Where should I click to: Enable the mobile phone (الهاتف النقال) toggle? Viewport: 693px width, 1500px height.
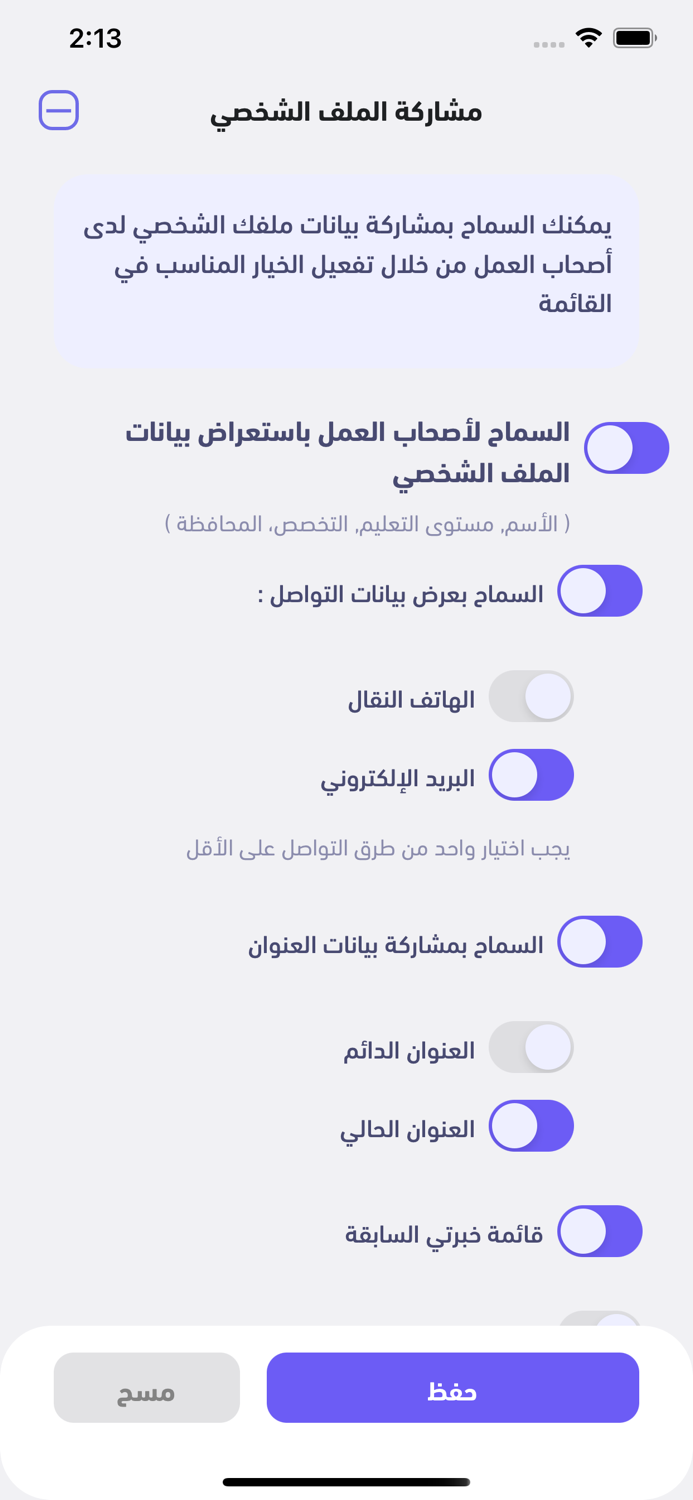click(x=531, y=696)
